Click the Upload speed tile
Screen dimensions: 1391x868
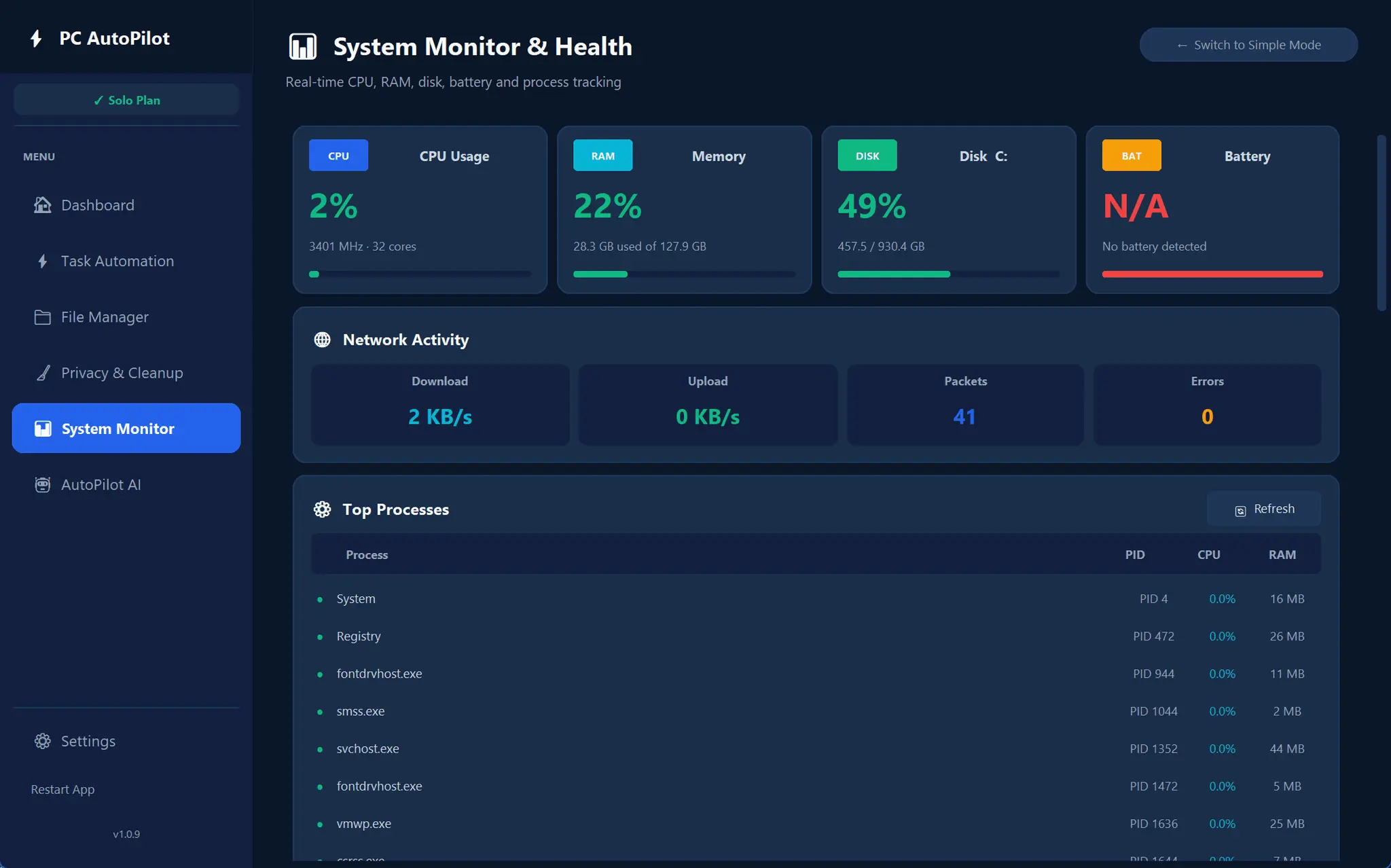coord(708,405)
